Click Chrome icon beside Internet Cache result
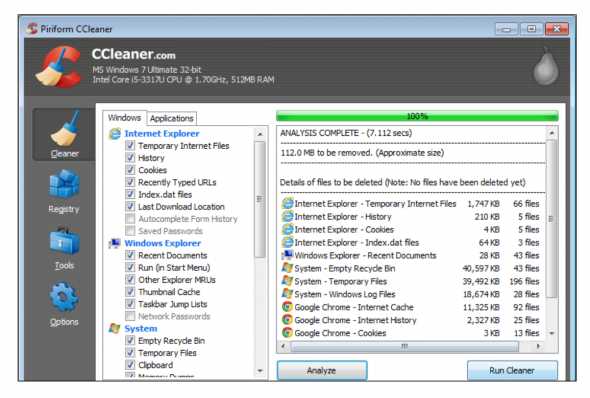 [x=287, y=307]
